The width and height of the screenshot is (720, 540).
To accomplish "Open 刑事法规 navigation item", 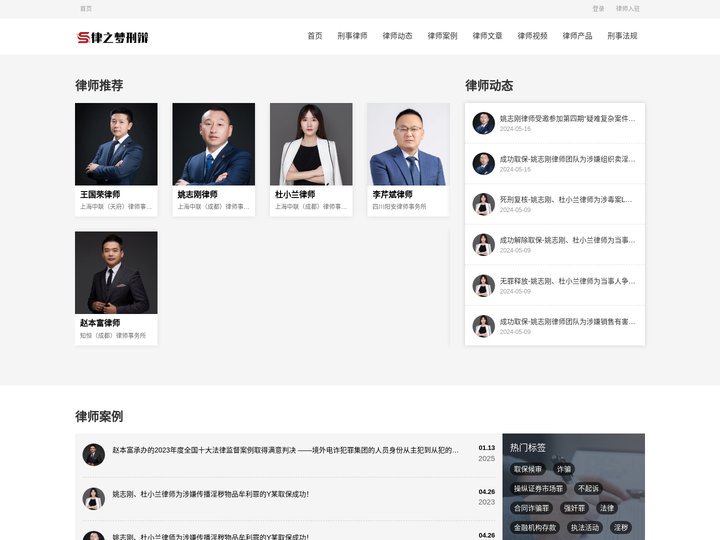I will [622, 36].
